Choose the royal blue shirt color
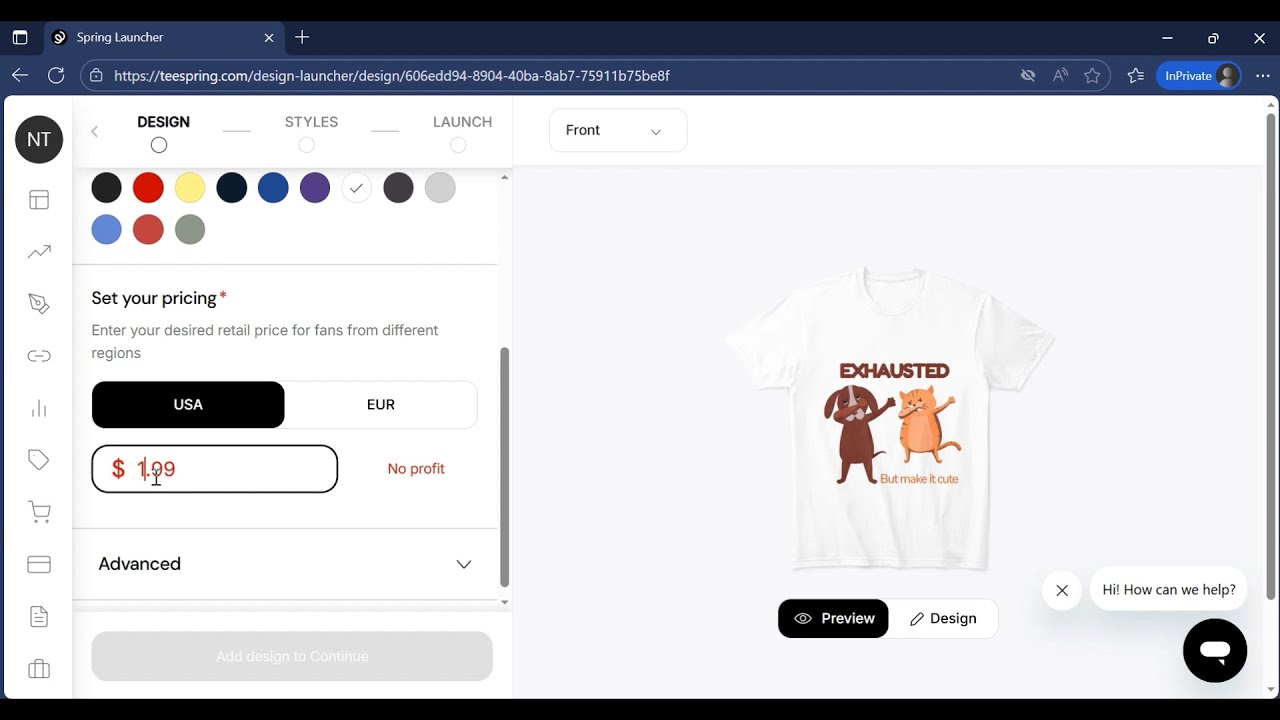Screen dimensions: 1280x720 273,188
